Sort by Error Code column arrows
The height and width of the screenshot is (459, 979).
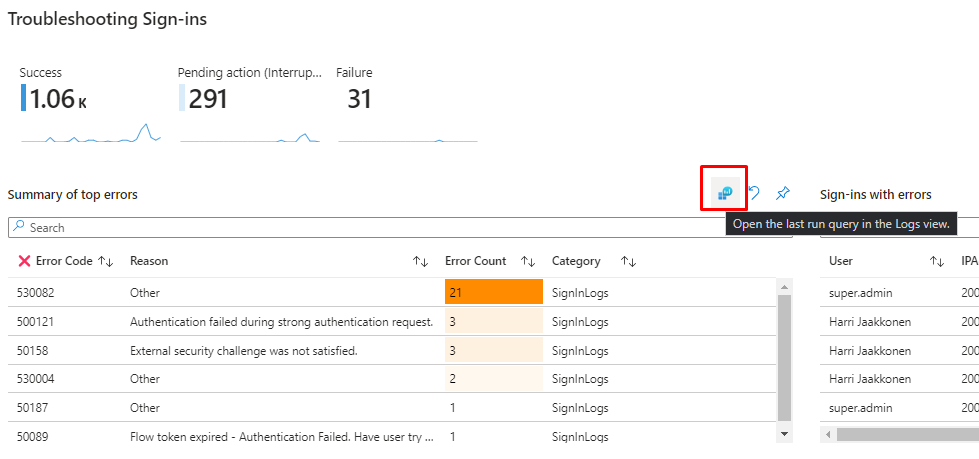coord(106,261)
